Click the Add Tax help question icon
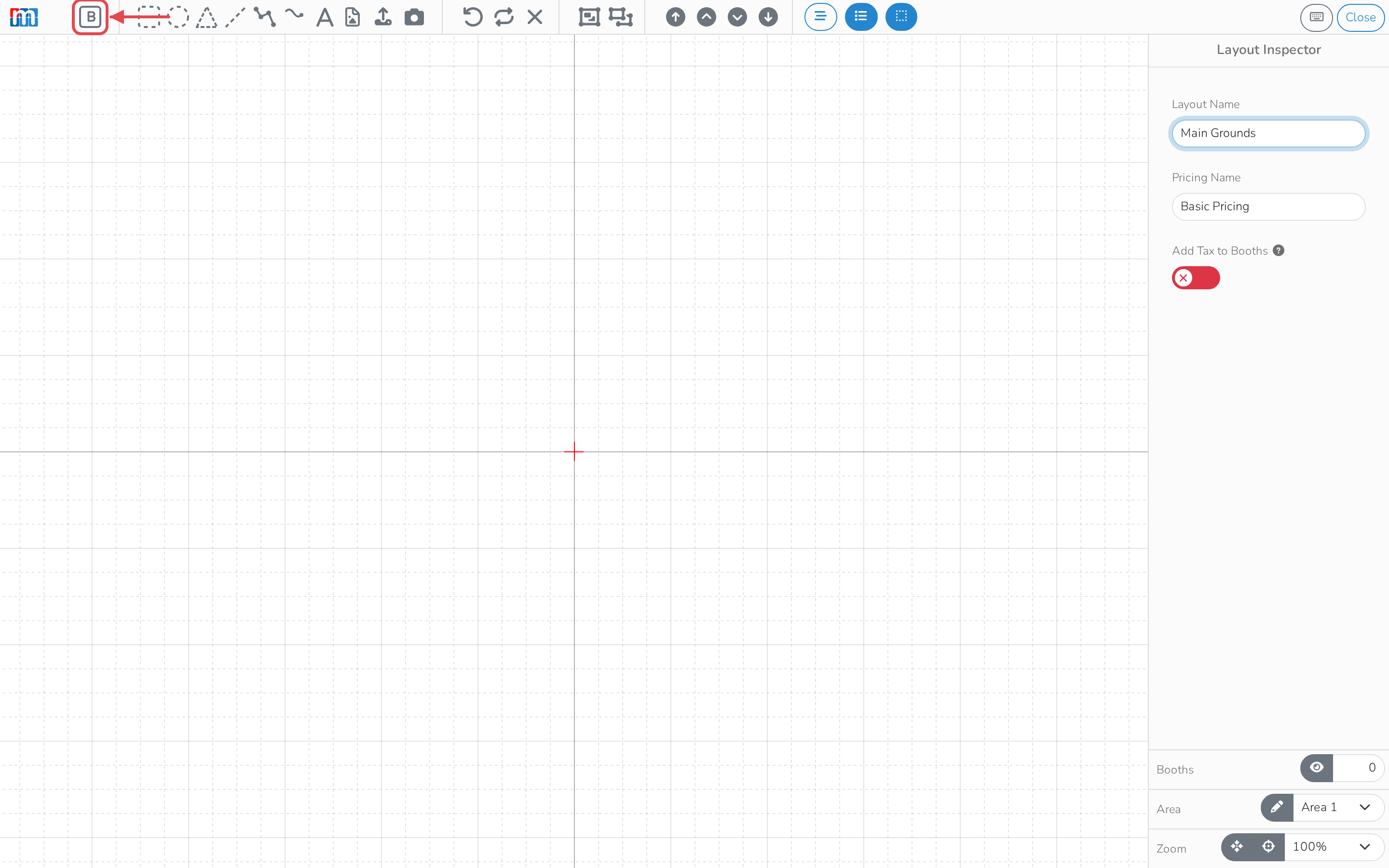 (x=1279, y=250)
